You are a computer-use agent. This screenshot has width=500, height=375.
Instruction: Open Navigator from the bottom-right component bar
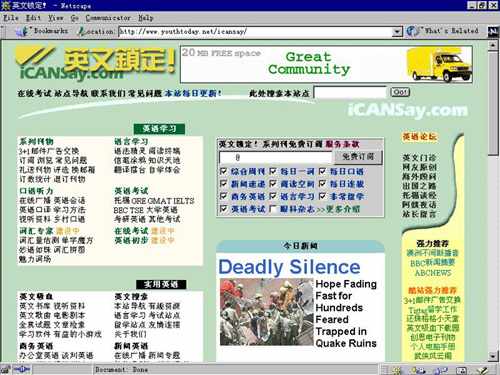(x=396, y=370)
